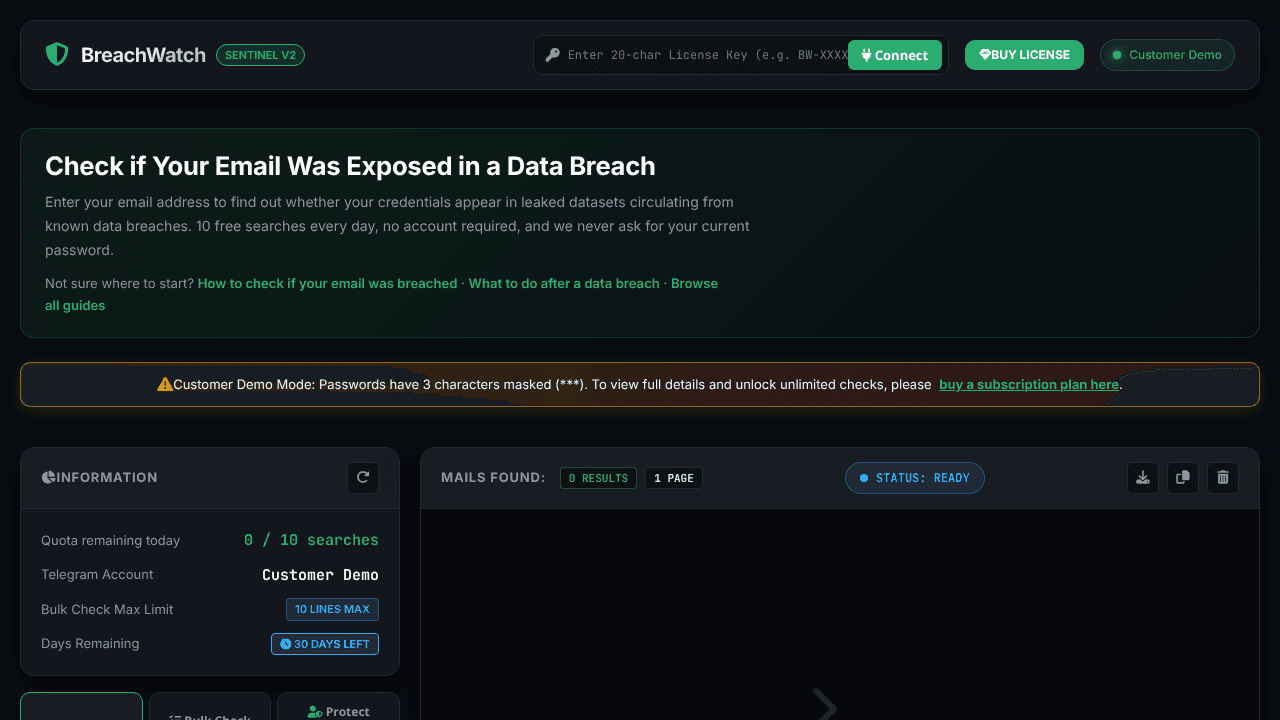1280x720 pixels.
Task: Click the '0 RESULTS' badge
Action: [598, 478]
